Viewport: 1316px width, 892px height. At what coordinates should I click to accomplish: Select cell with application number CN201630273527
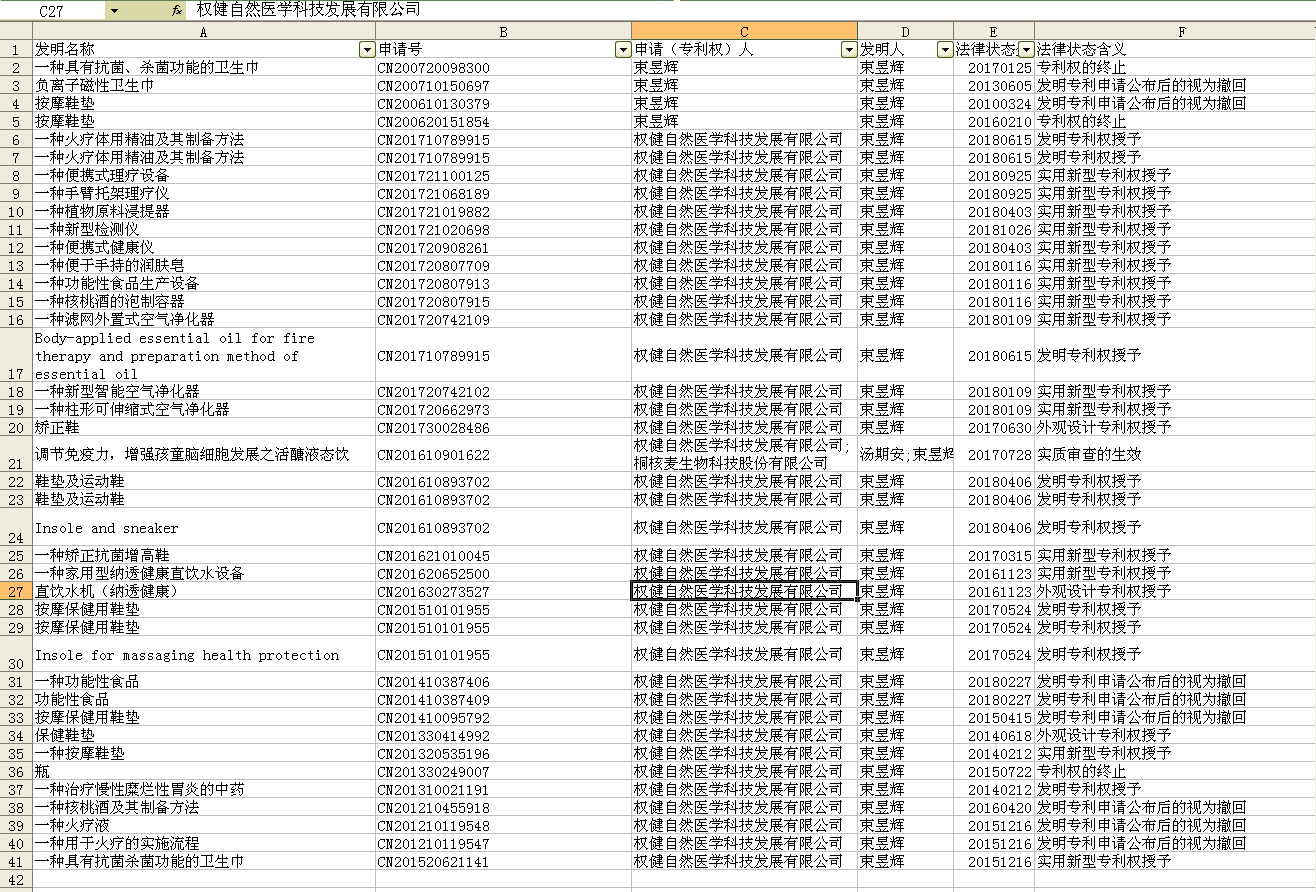click(503, 591)
